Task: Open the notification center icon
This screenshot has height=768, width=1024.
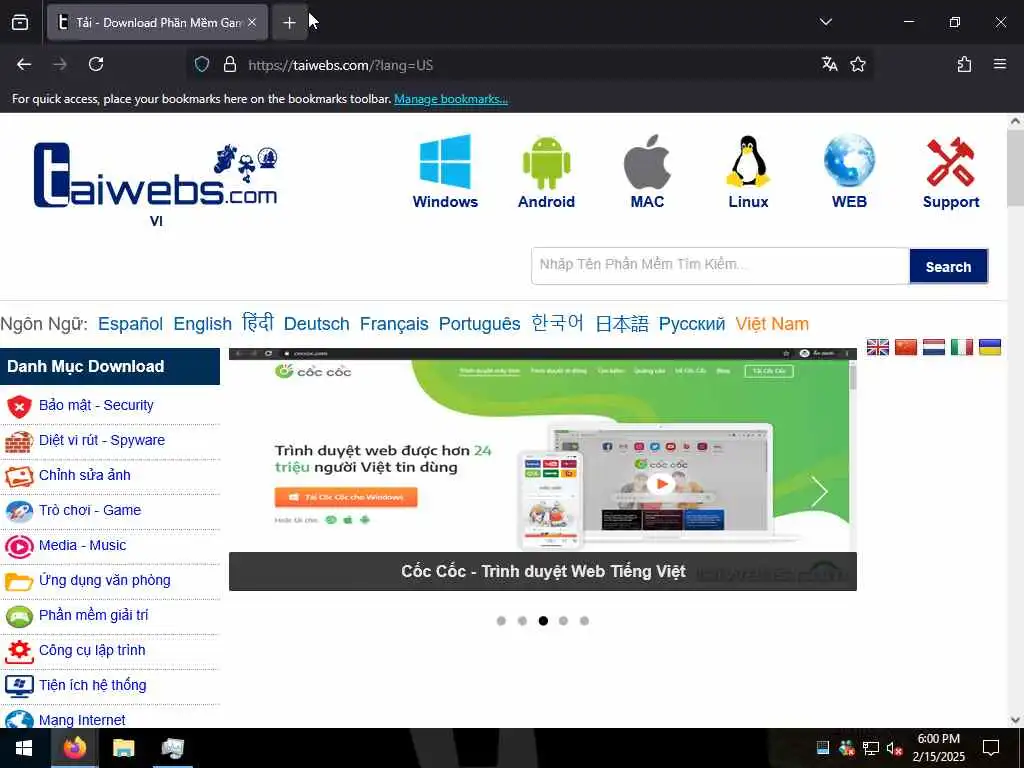Action: point(991,748)
